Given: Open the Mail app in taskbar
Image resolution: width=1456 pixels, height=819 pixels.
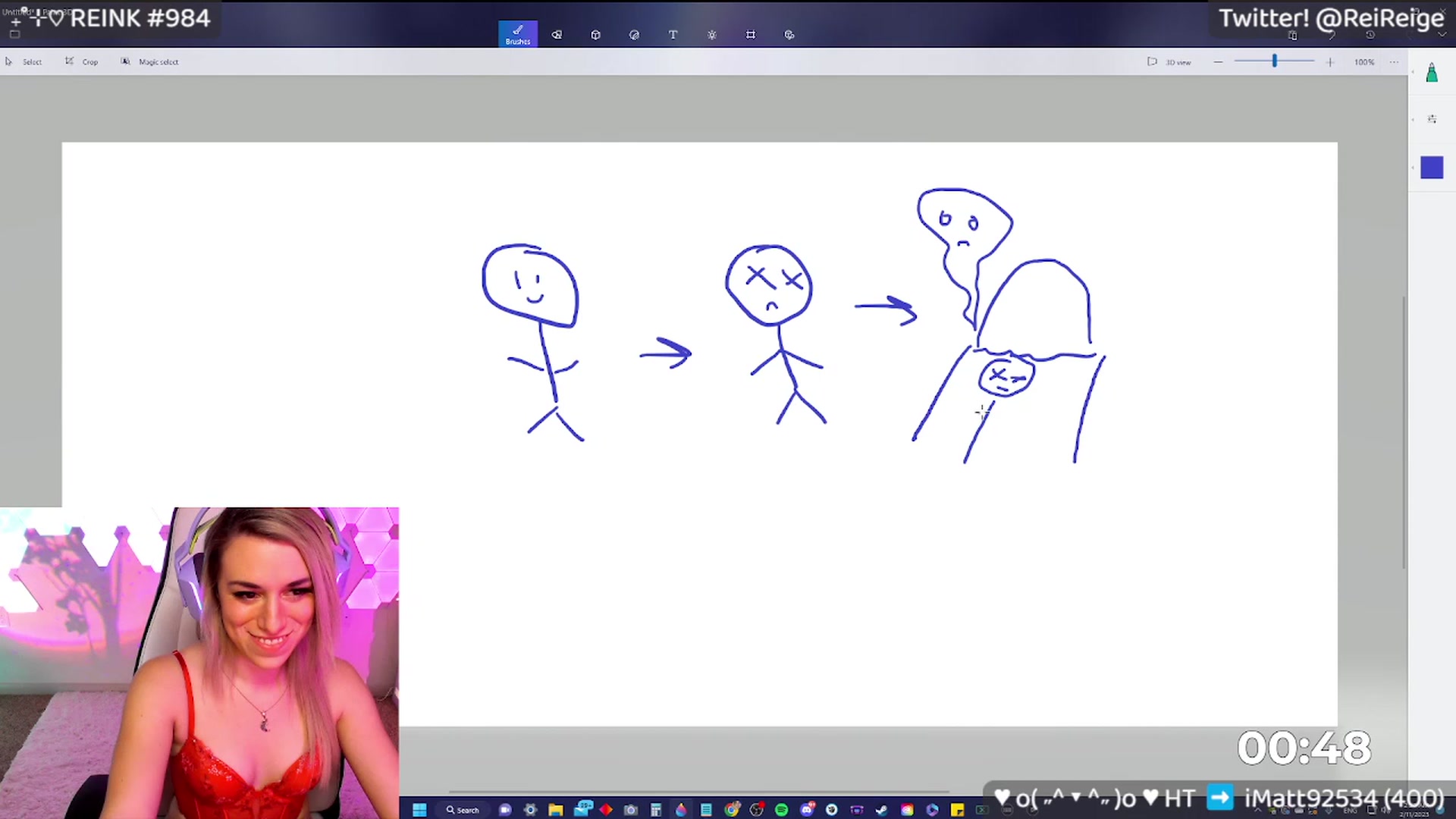Looking at the screenshot, I should [x=583, y=809].
